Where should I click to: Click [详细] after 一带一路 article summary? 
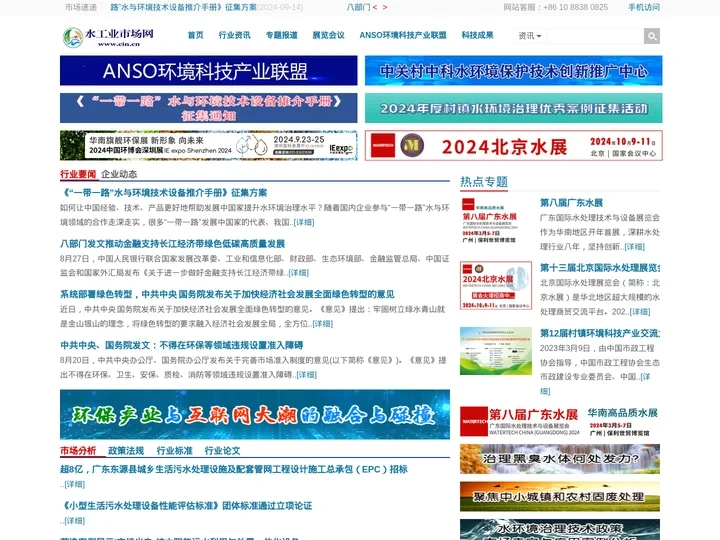(304, 222)
